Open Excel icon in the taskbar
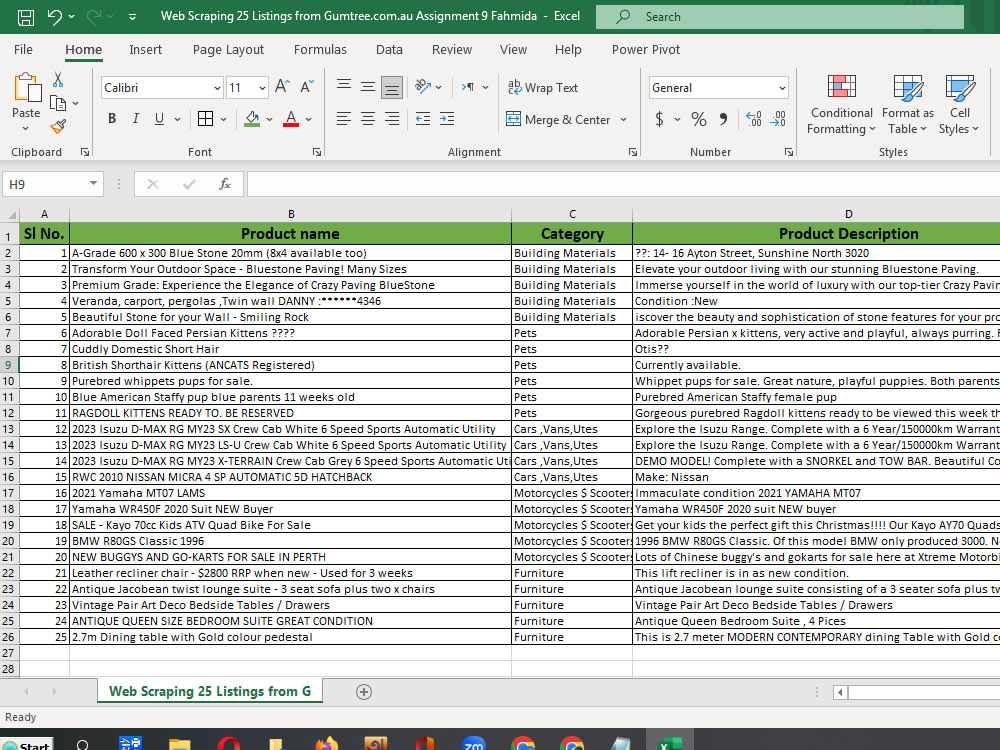Viewport: 1000px width, 750px height. 670,744
